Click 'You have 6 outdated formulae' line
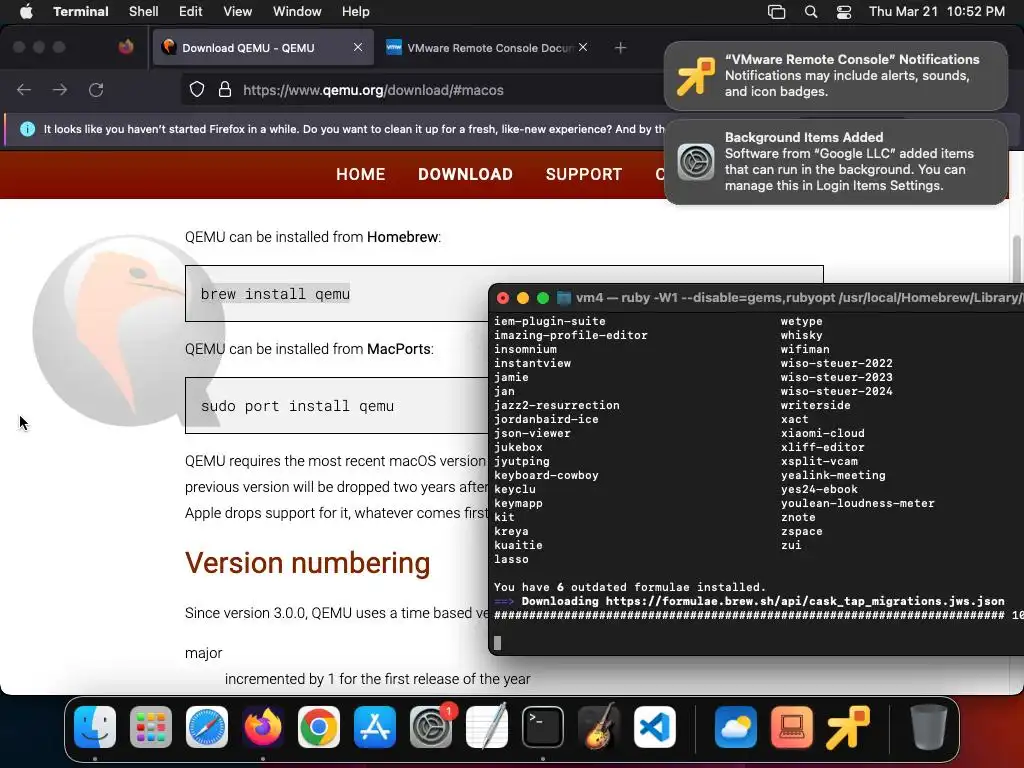Screen dimensions: 1024x768 [x=630, y=587]
